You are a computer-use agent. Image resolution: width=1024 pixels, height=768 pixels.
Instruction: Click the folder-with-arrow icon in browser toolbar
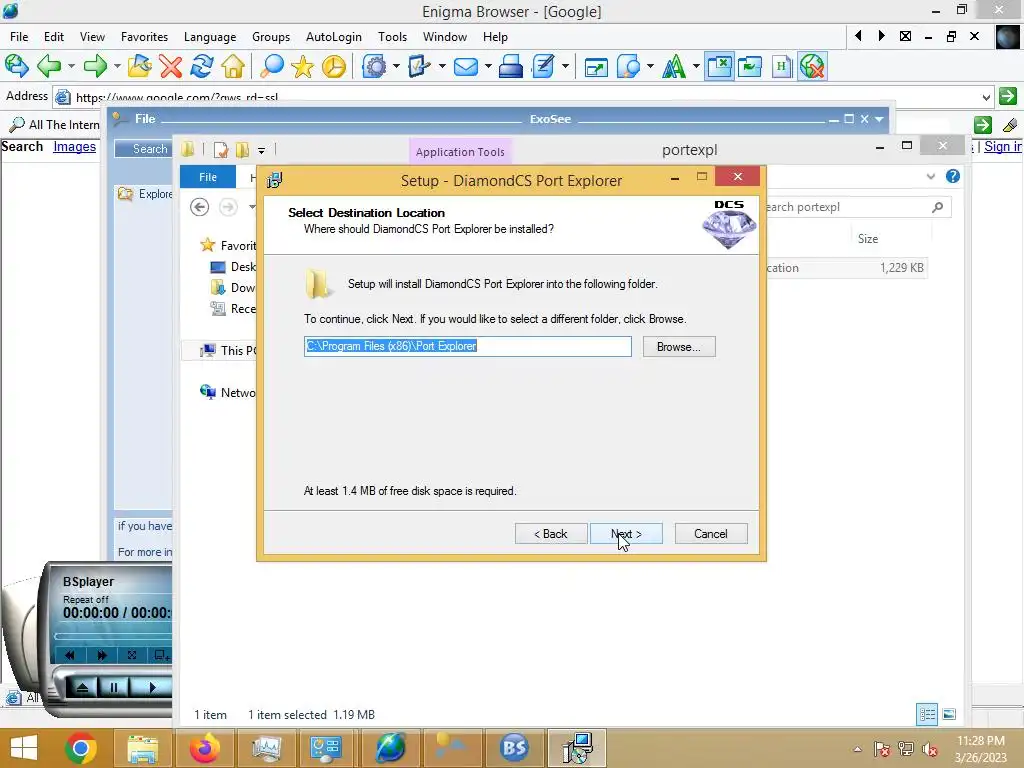(139, 66)
